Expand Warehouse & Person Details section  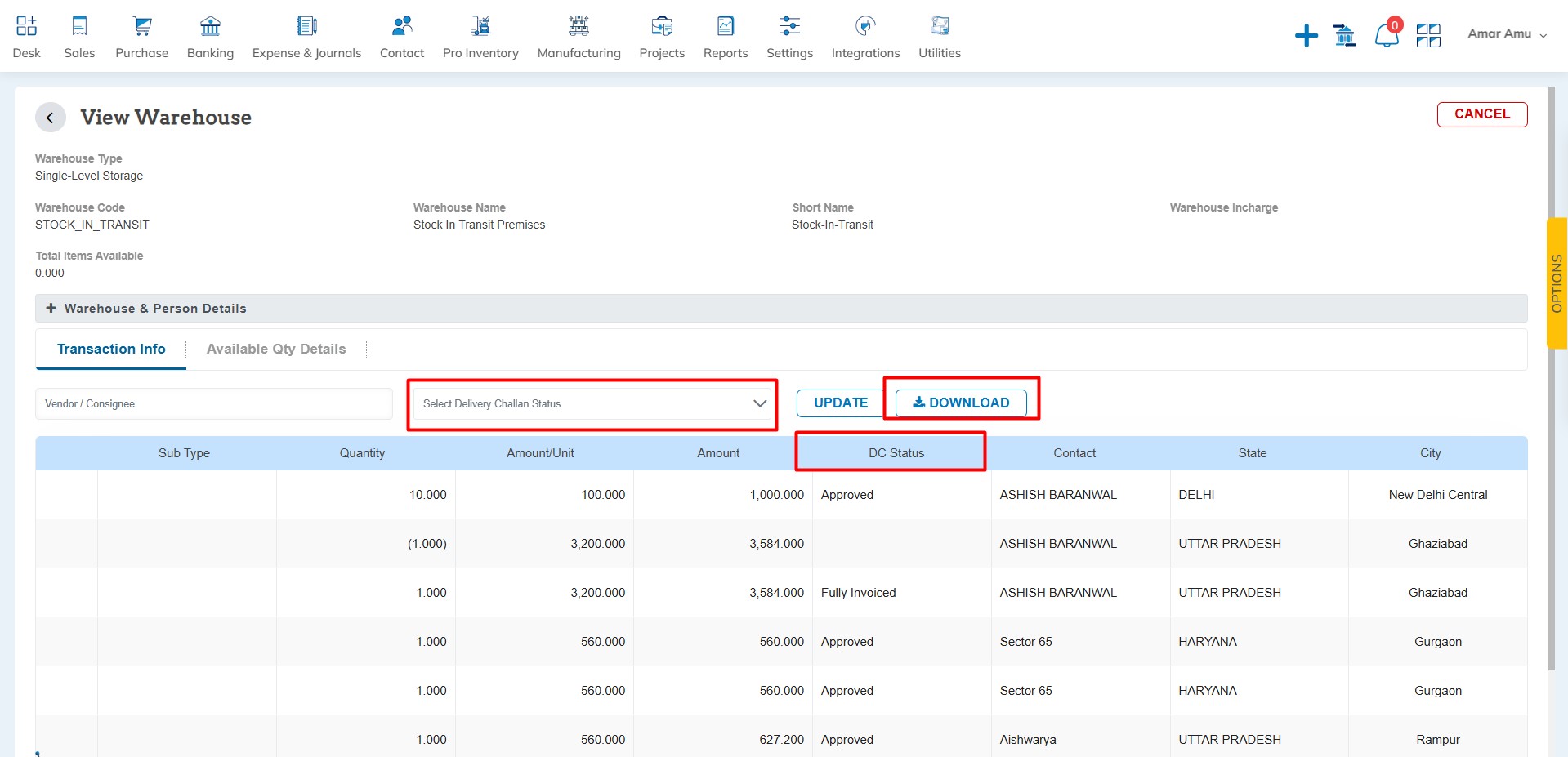tap(781, 308)
